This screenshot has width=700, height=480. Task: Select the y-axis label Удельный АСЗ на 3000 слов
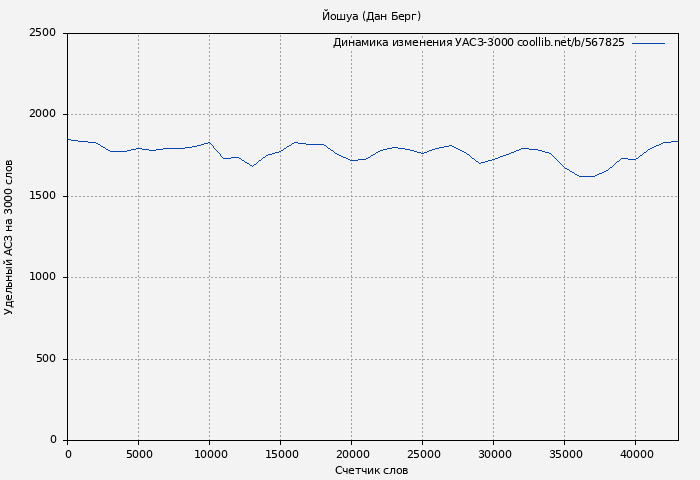click(10, 237)
